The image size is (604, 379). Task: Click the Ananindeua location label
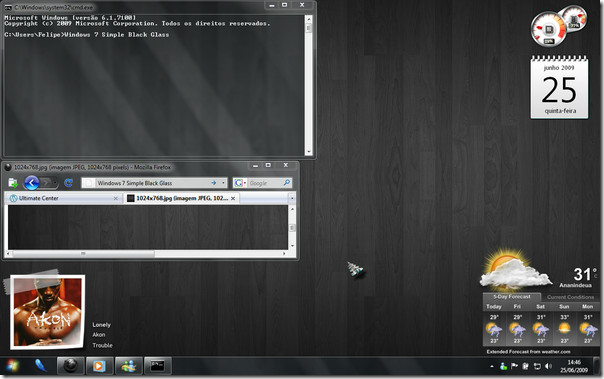tap(575, 285)
